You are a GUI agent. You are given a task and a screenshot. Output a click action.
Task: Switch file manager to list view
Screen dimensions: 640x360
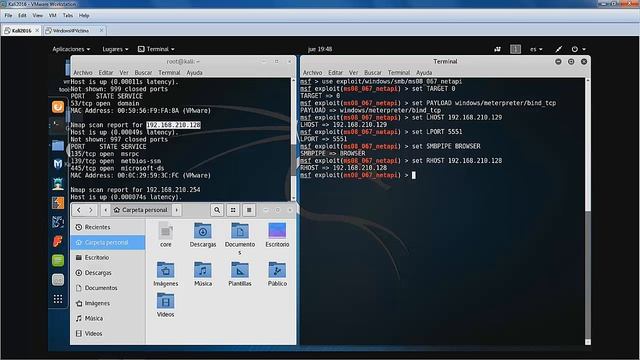[249, 210]
